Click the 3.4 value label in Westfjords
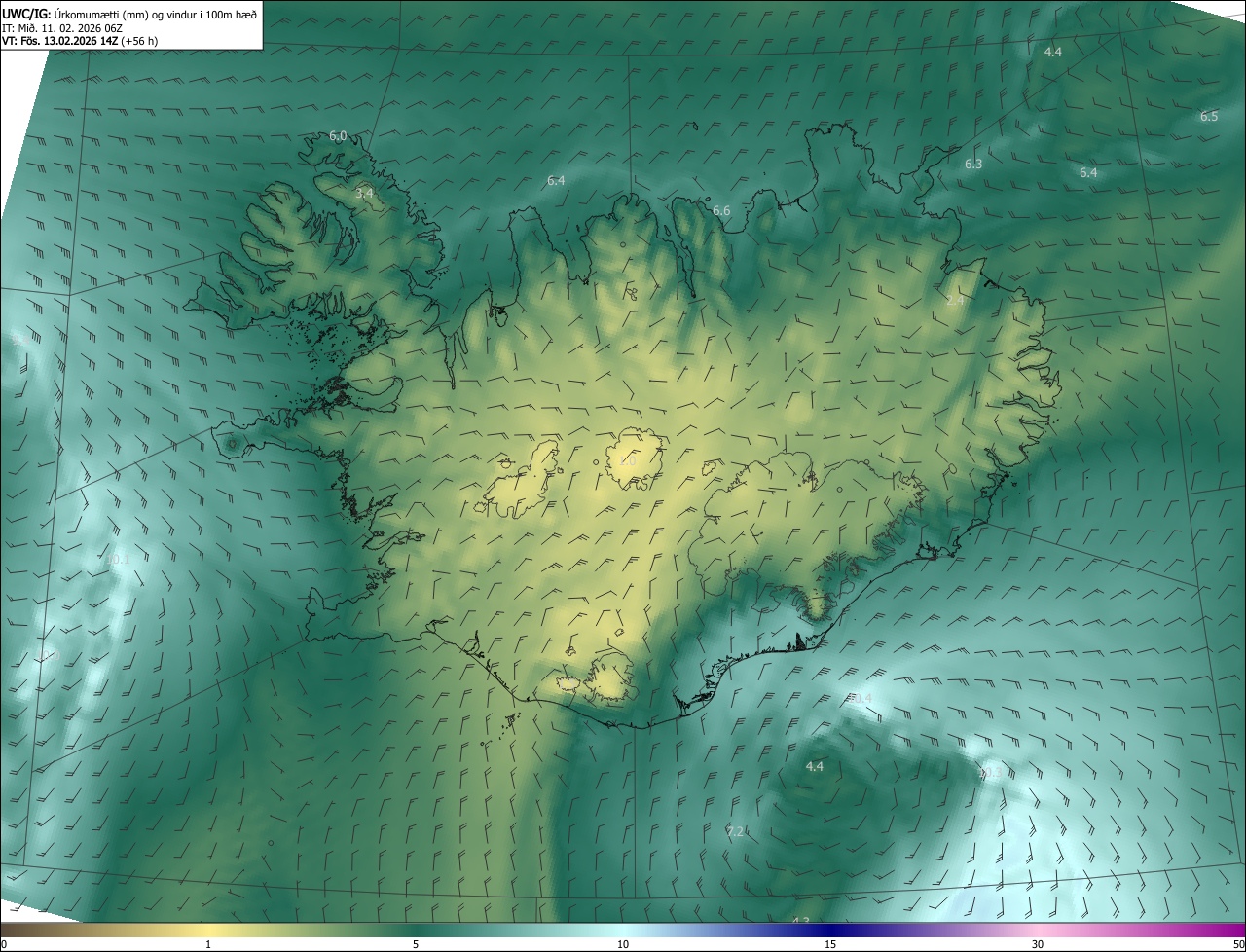This screenshot has height=952, width=1246. click(364, 194)
